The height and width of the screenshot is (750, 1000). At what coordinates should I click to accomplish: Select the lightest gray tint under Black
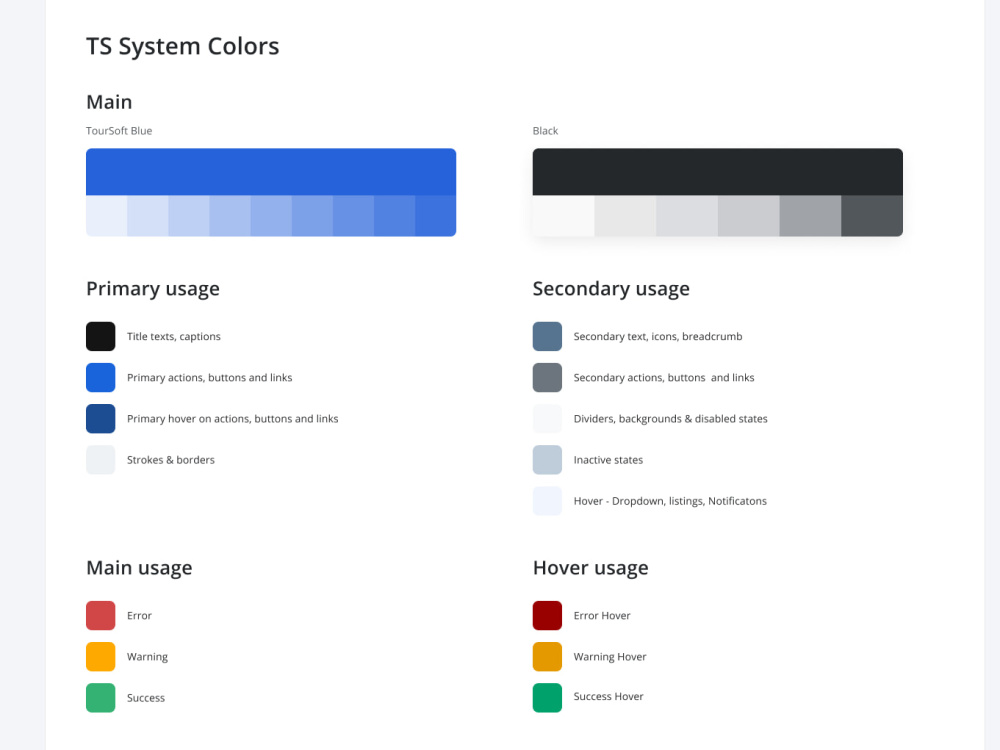[563, 216]
